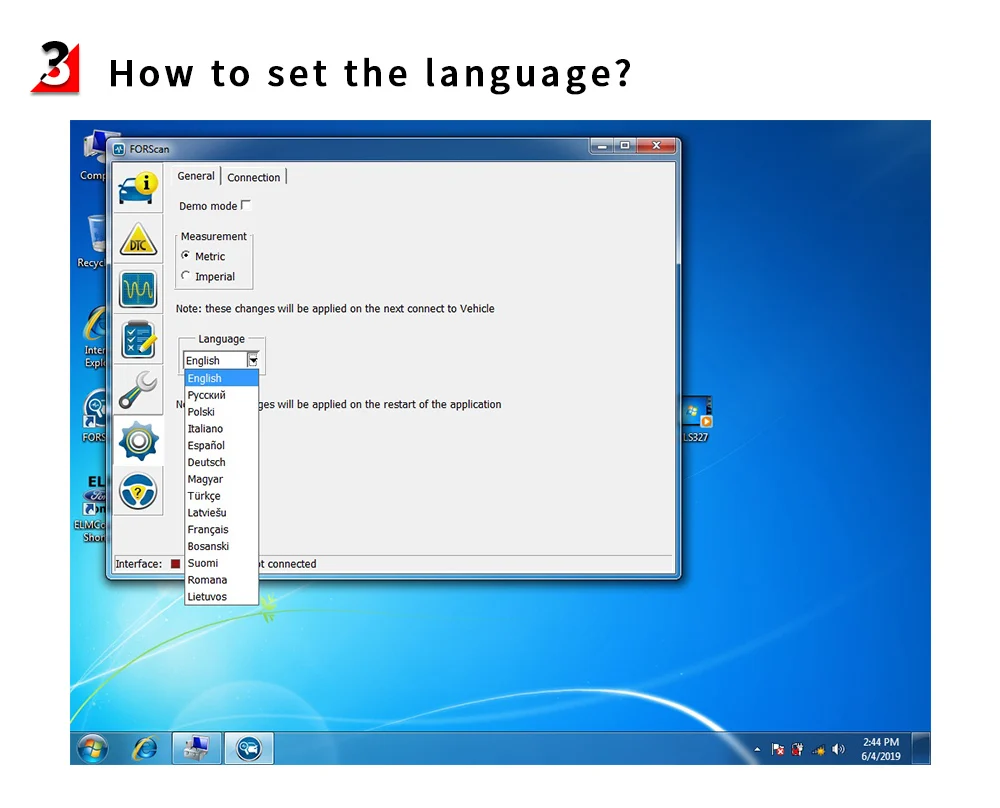Image resolution: width=1000 pixels, height=808 pixels.
Task: Choose Suomi in the language list
Action: click(221, 563)
